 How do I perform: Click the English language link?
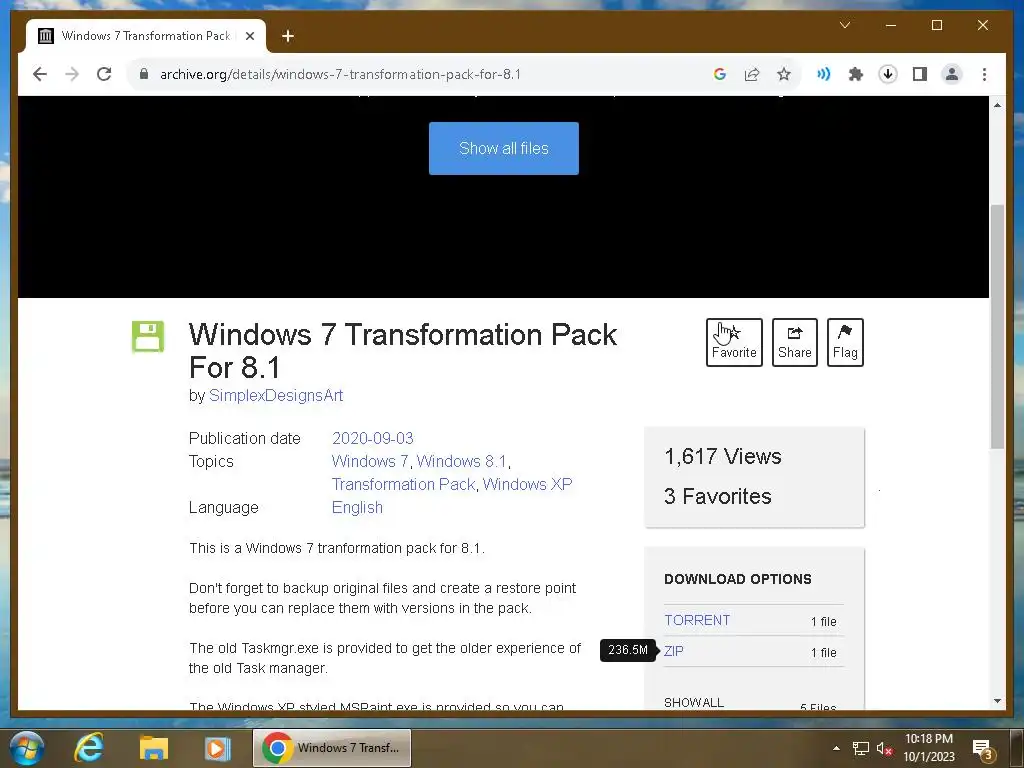coord(357,507)
